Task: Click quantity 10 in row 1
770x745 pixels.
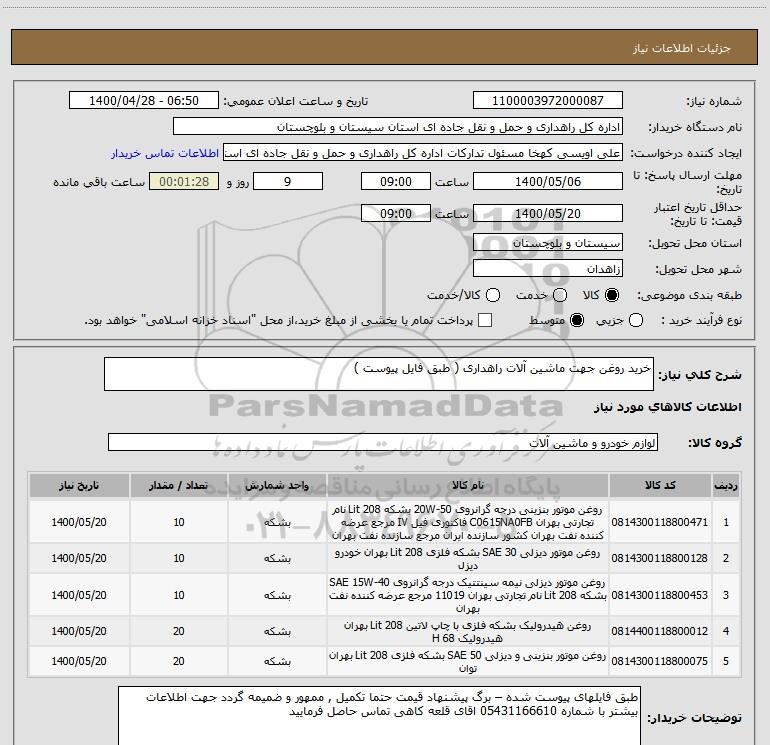Action: coord(179,522)
